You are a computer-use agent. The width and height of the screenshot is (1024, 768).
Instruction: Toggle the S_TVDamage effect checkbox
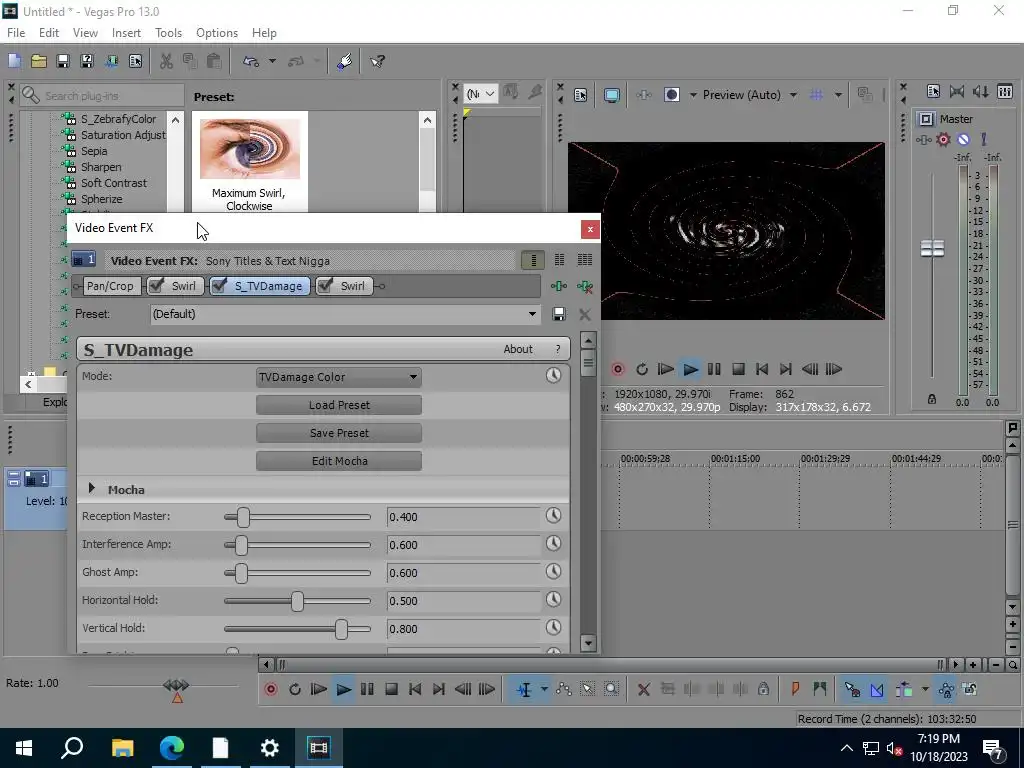[220, 285]
